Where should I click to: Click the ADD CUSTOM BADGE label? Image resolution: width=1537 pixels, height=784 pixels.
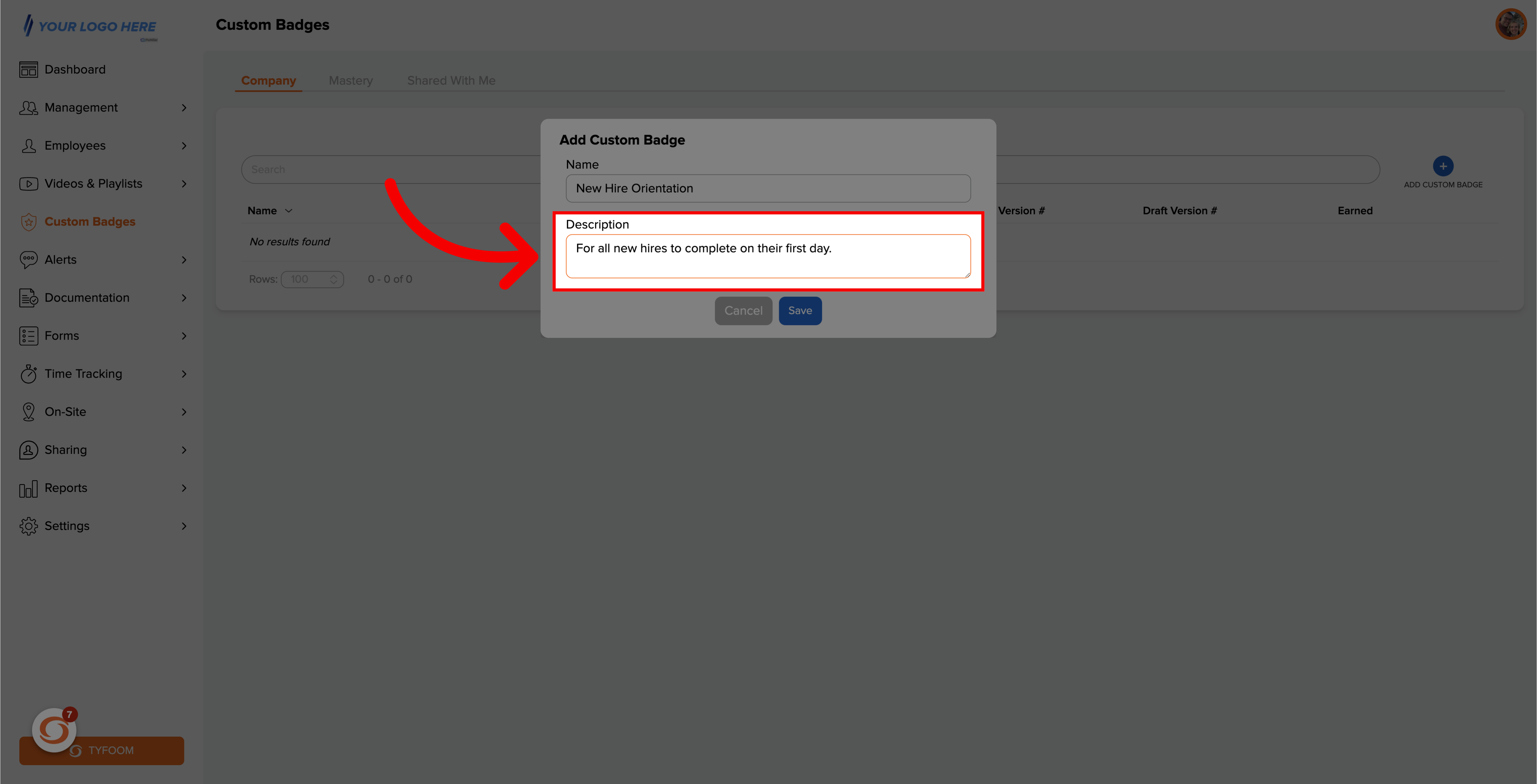1443,185
